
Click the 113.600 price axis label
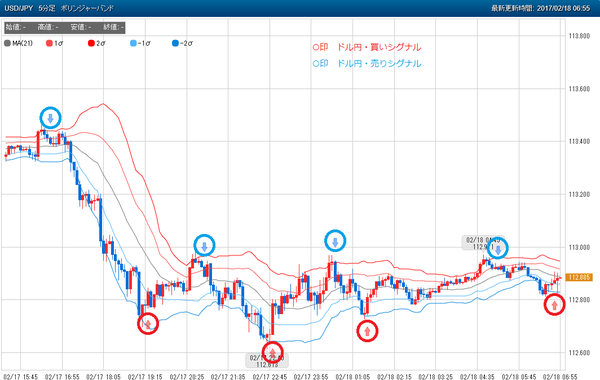point(579,89)
